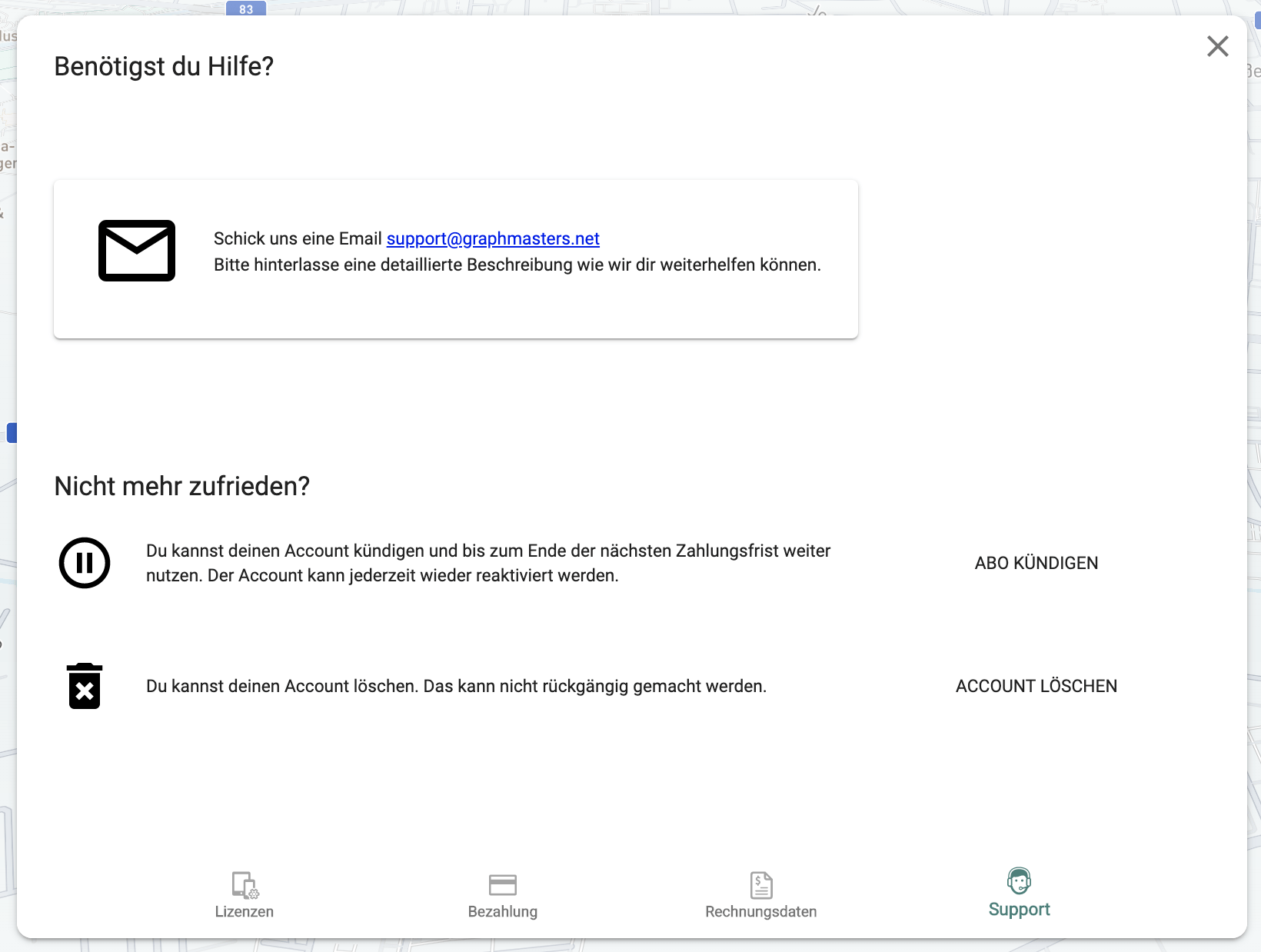Click the 83 road marker on the map
Image resolution: width=1261 pixels, height=952 pixels.
tap(246, 9)
